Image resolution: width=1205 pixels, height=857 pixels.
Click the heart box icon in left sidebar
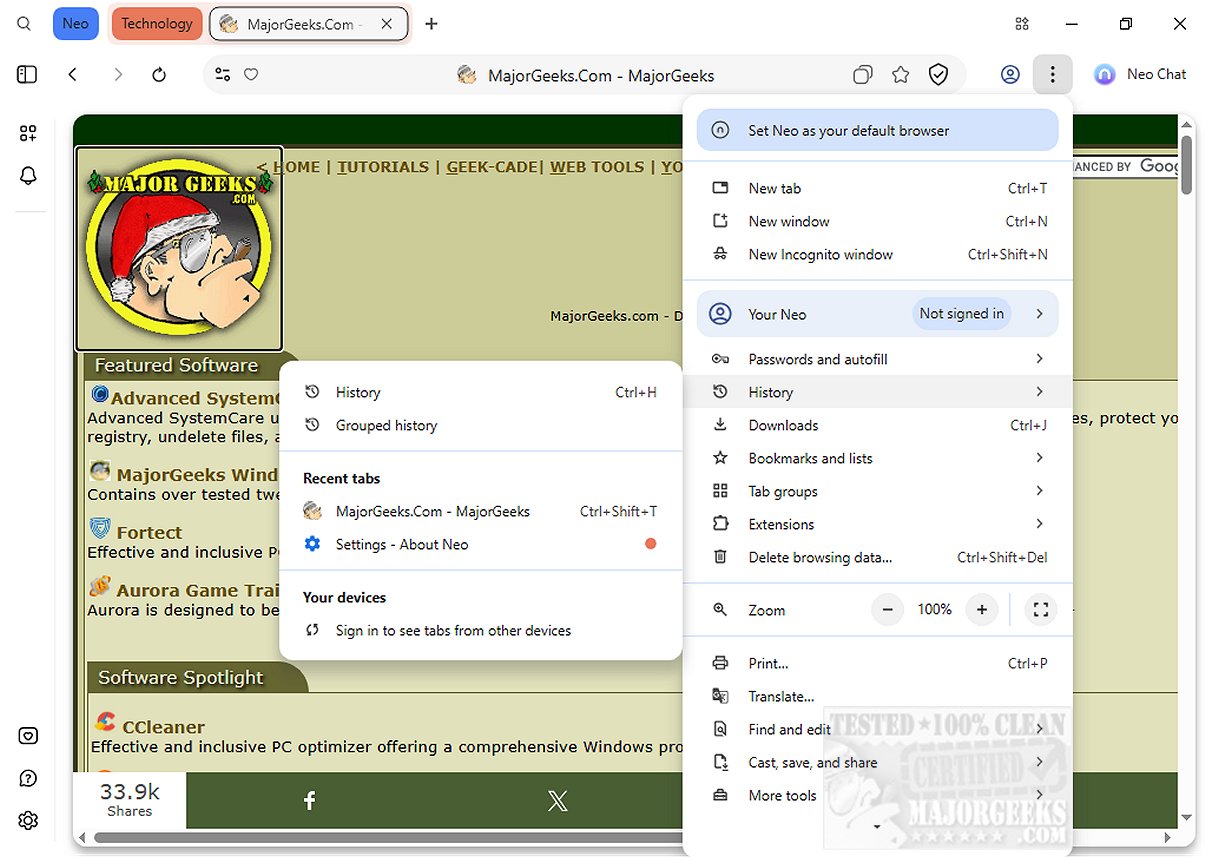click(x=28, y=737)
